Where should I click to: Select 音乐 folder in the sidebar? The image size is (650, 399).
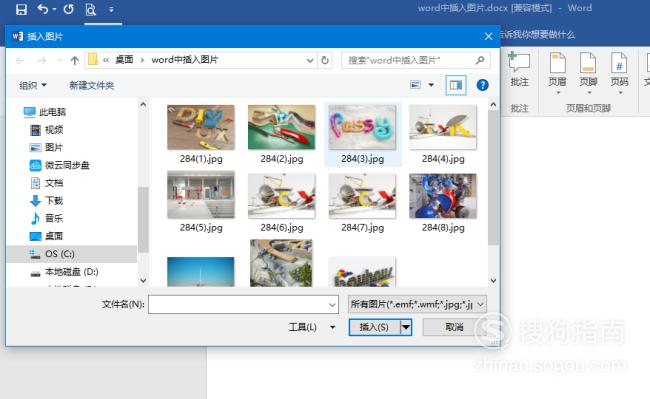tap(46, 218)
